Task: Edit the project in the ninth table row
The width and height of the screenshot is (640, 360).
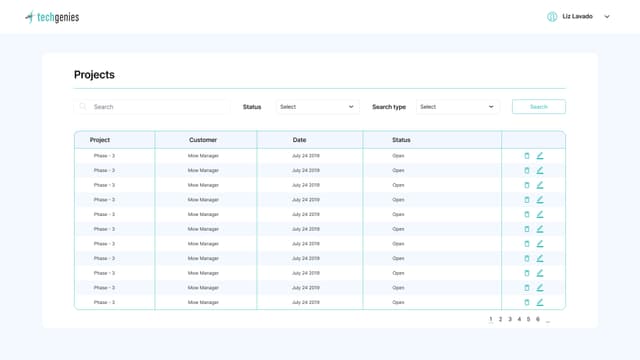Action: pos(540,273)
